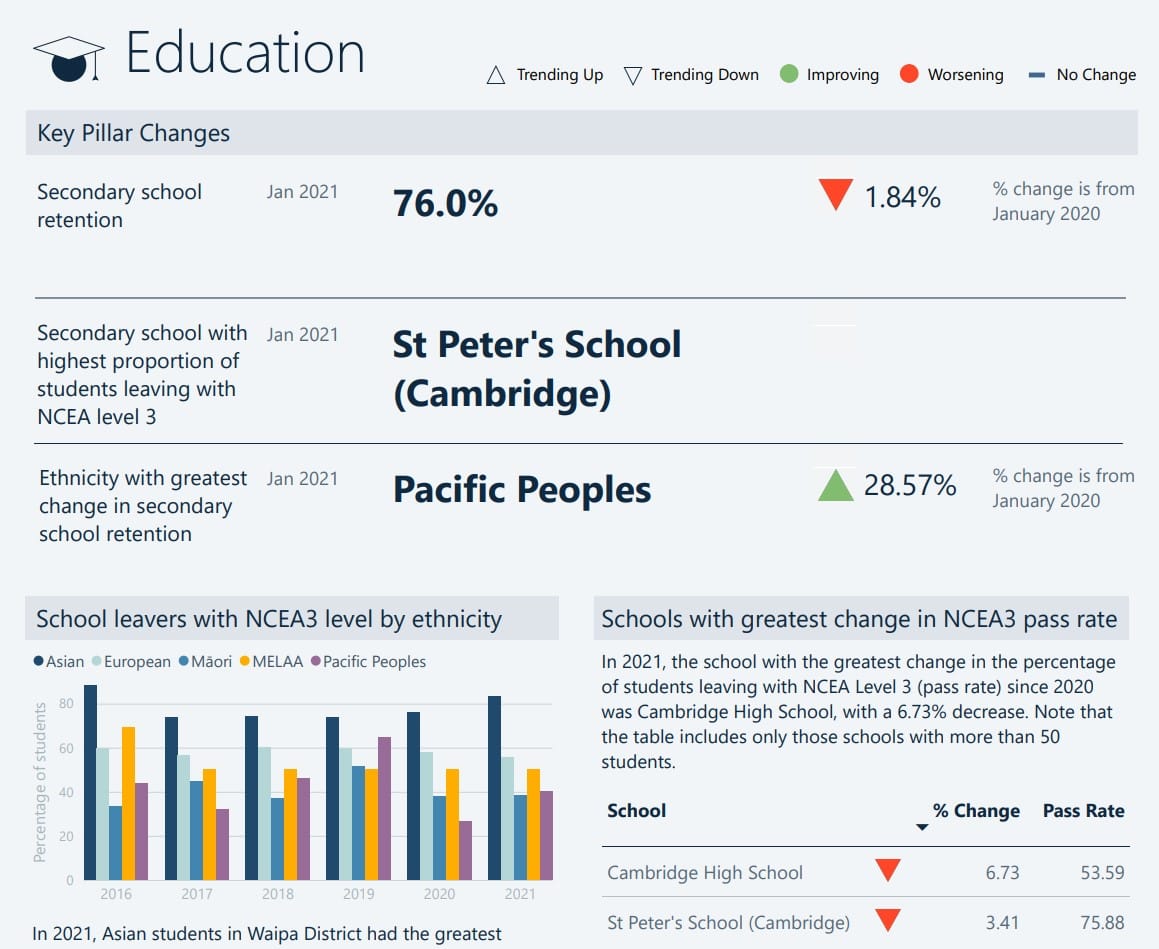1159x949 pixels.
Task: Select the Cambridge High School row name
Action: pos(705,873)
